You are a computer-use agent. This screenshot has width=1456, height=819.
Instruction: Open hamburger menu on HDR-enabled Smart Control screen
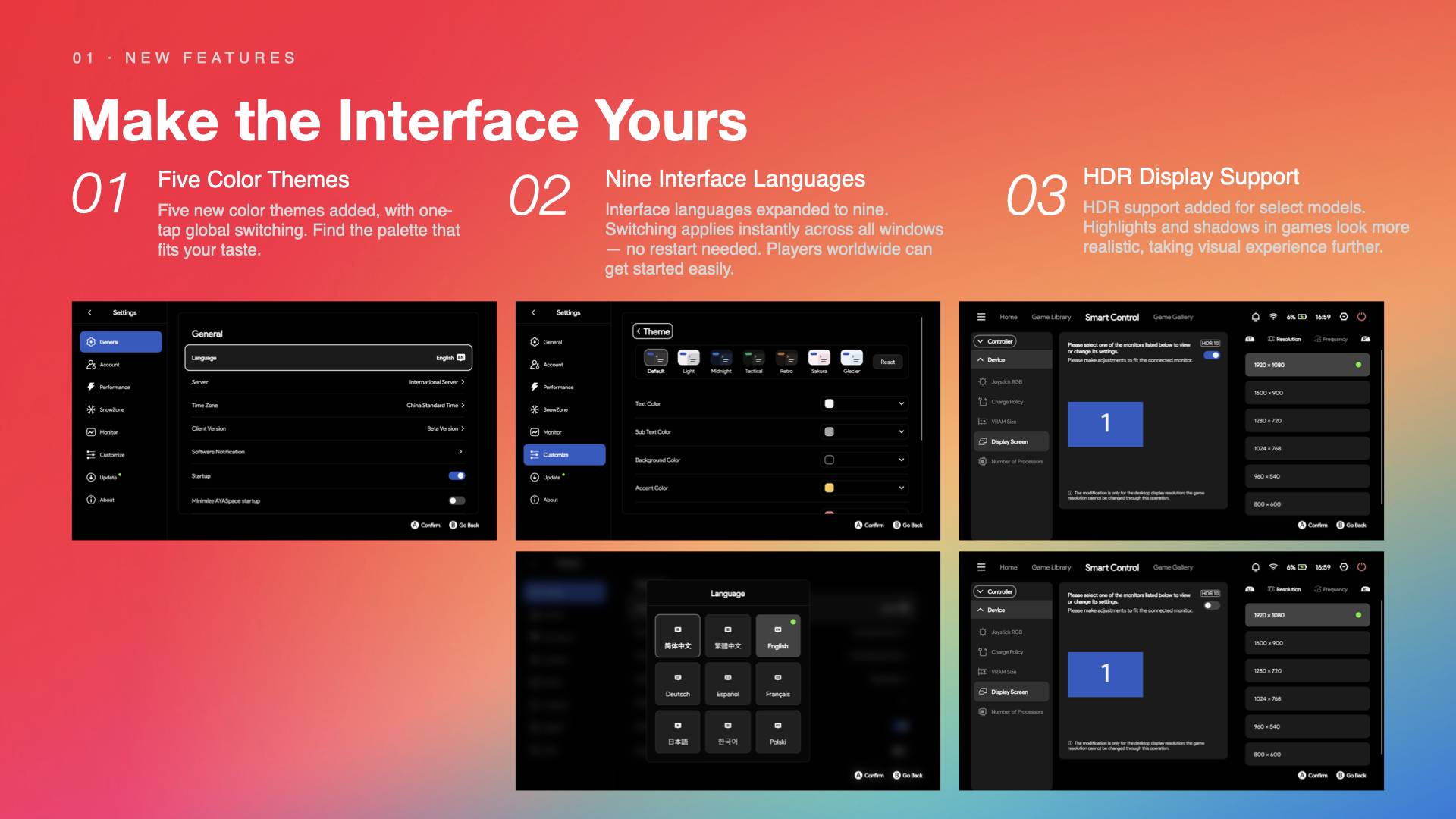pyautogui.click(x=981, y=317)
